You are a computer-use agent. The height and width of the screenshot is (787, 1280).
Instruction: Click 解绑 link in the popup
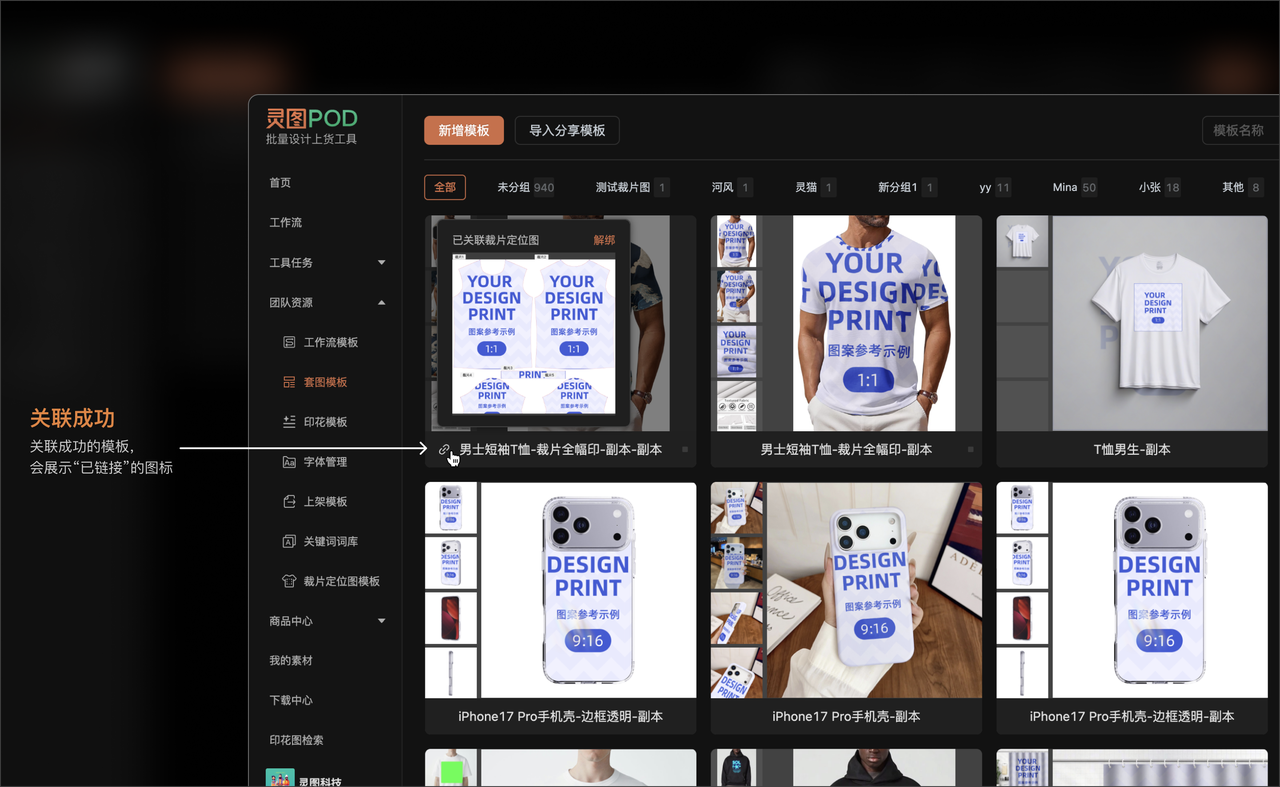(604, 240)
